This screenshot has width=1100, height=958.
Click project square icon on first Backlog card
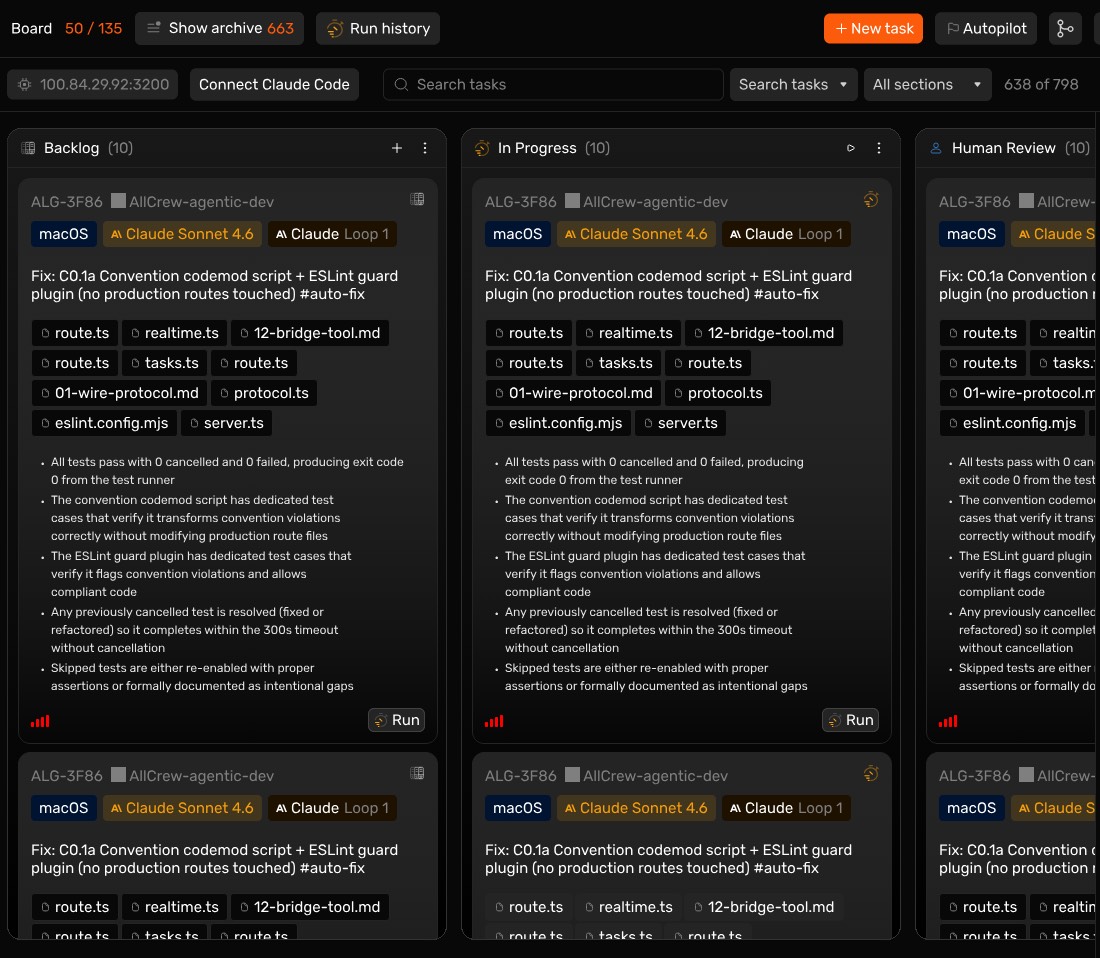[119, 201]
